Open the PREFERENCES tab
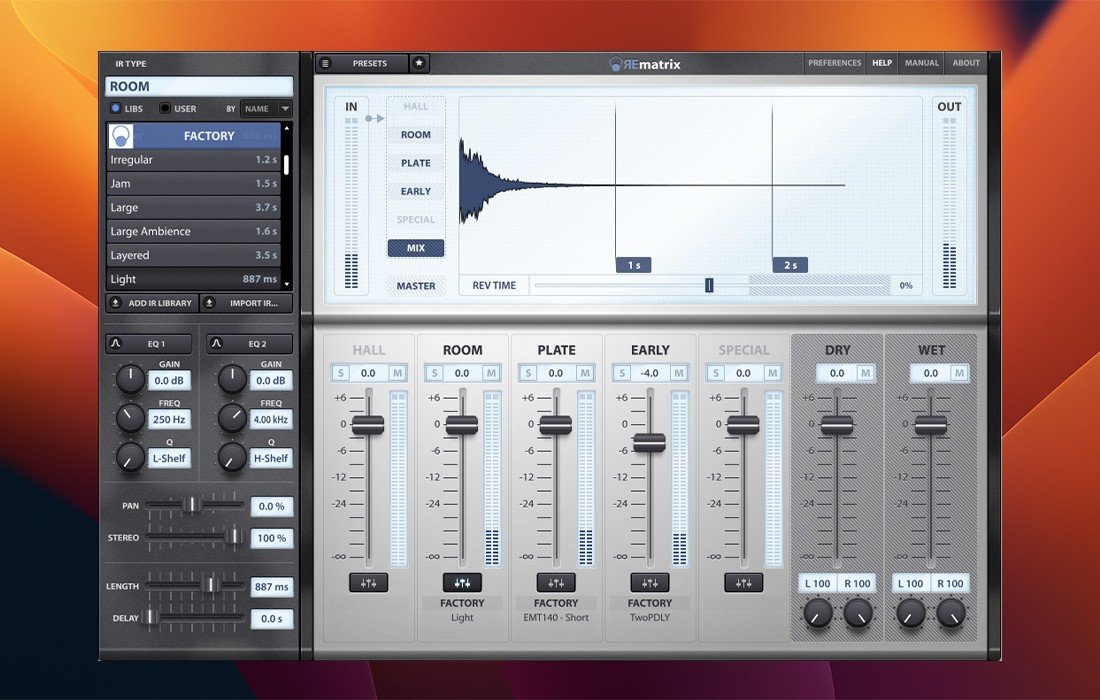1100x700 pixels. pos(834,63)
